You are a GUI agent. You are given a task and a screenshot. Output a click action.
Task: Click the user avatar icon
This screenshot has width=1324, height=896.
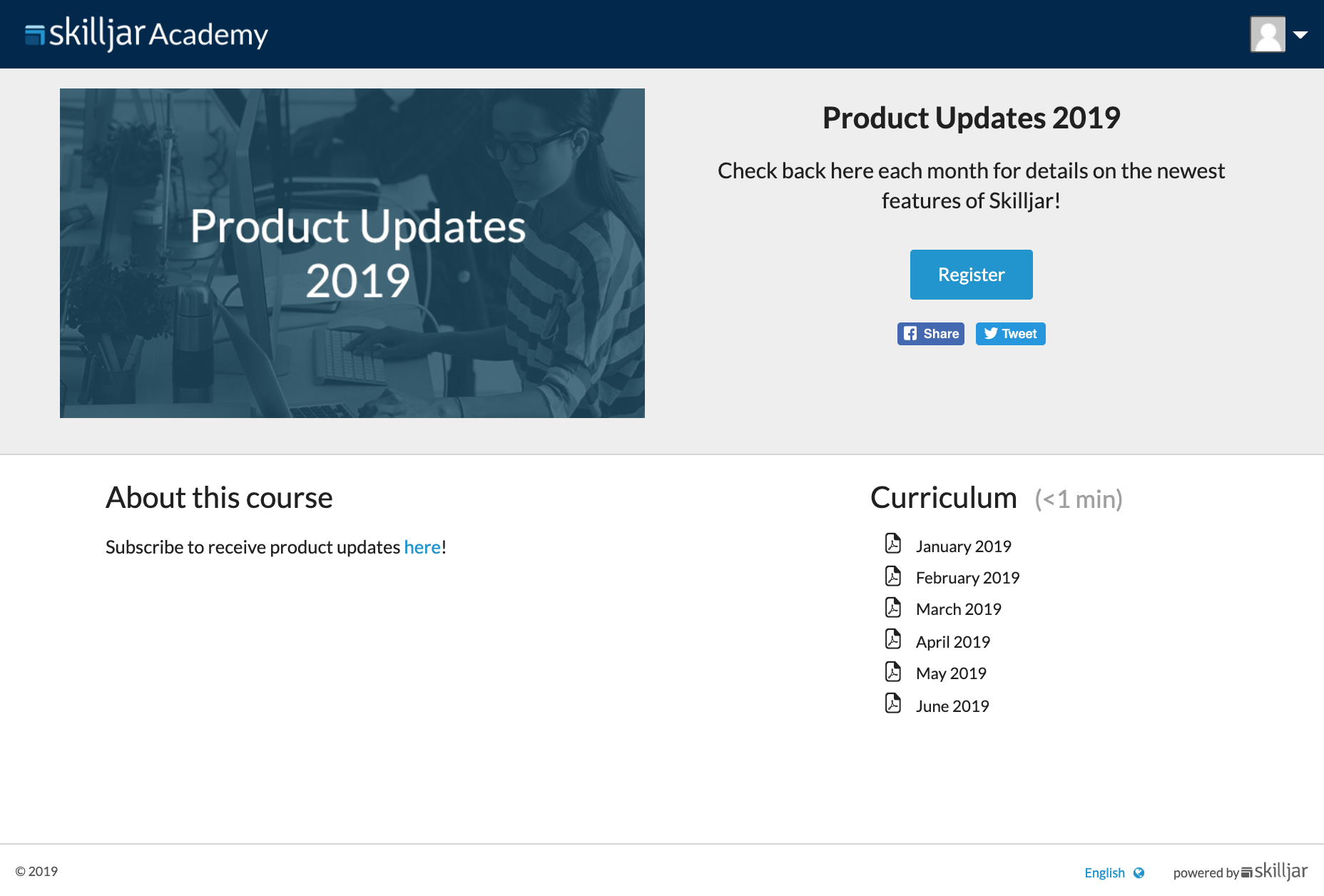pyautogui.click(x=1268, y=34)
